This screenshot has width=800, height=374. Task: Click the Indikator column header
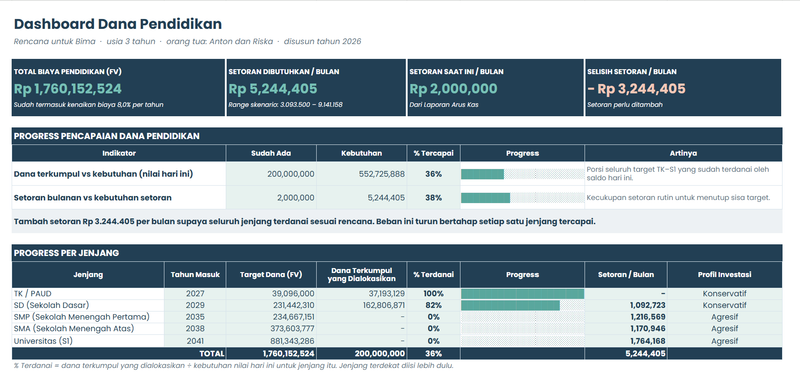pos(119,153)
